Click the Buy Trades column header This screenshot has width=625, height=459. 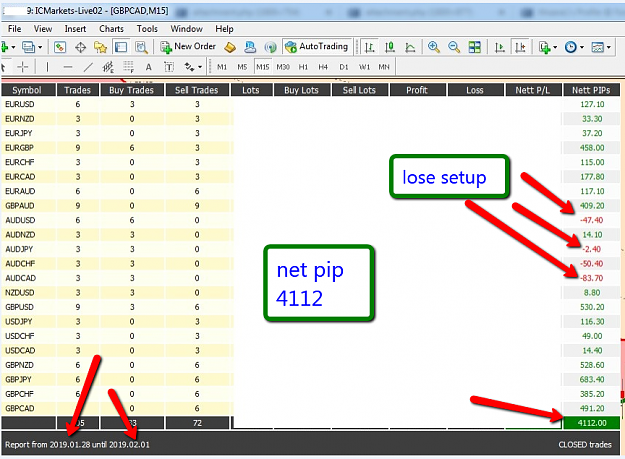132,90
